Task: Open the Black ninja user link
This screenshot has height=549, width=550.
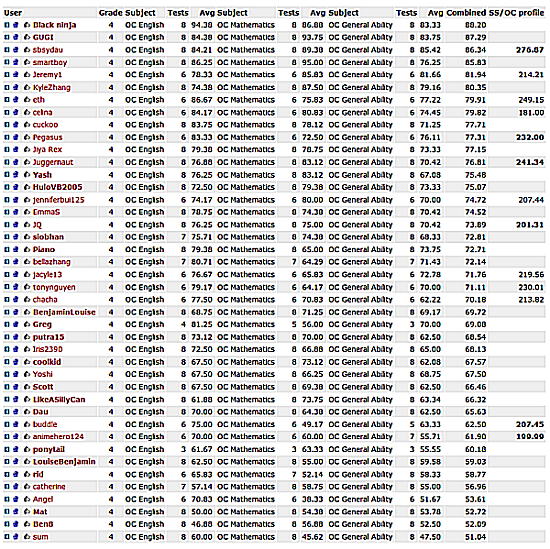Action: click(54, 25)
